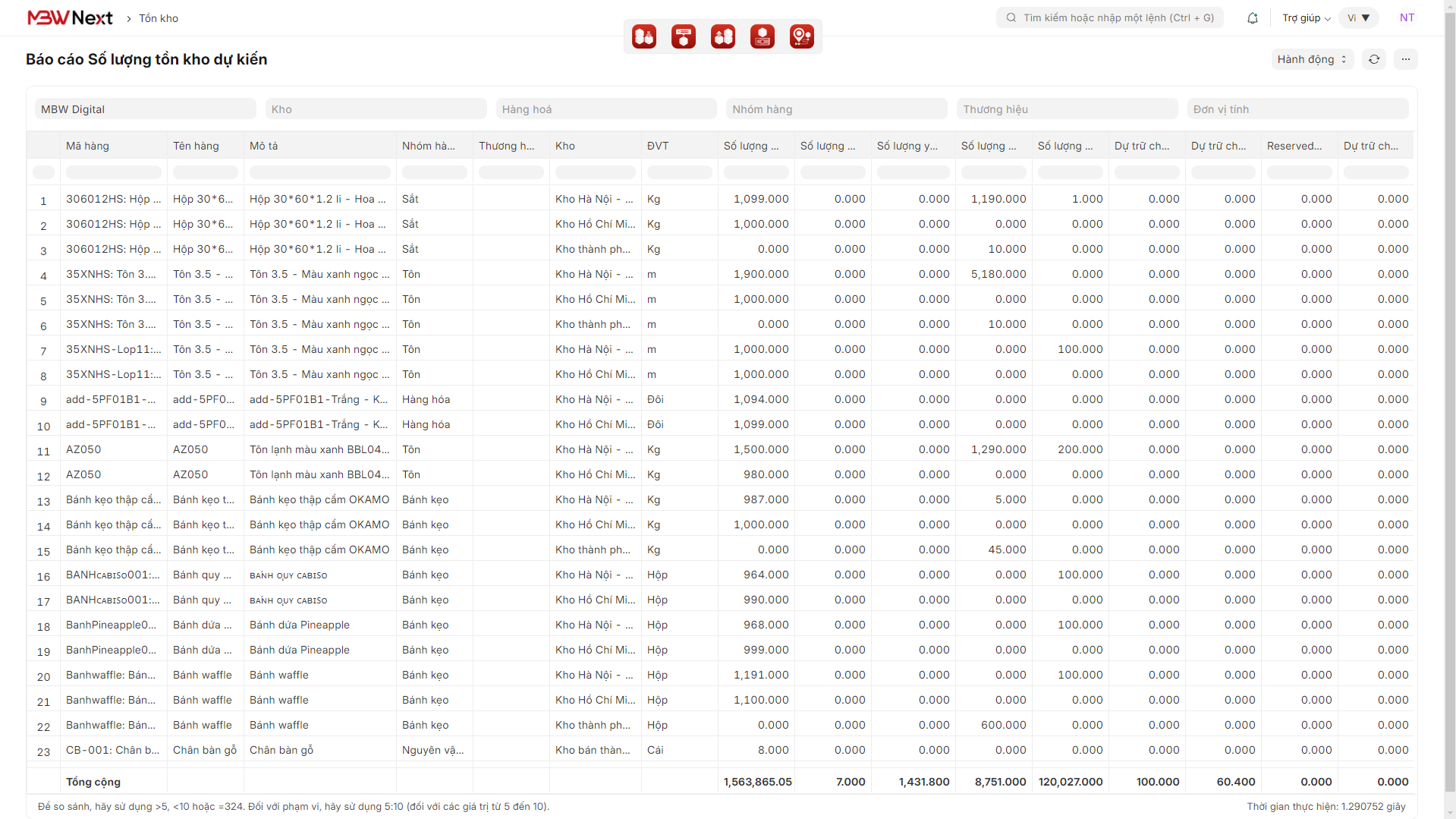This screenshot has height=819, width=1456.
Task: Expand the Hành động dropdown
Action: pyautogui.click(x=1312, y=59)
